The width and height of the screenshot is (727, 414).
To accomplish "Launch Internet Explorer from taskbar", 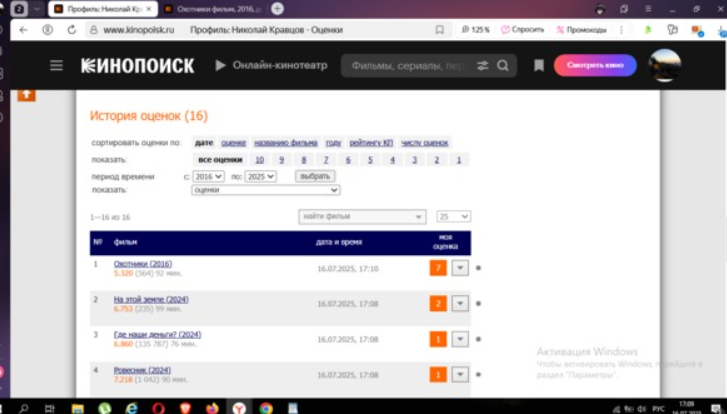I will [132, 408].
